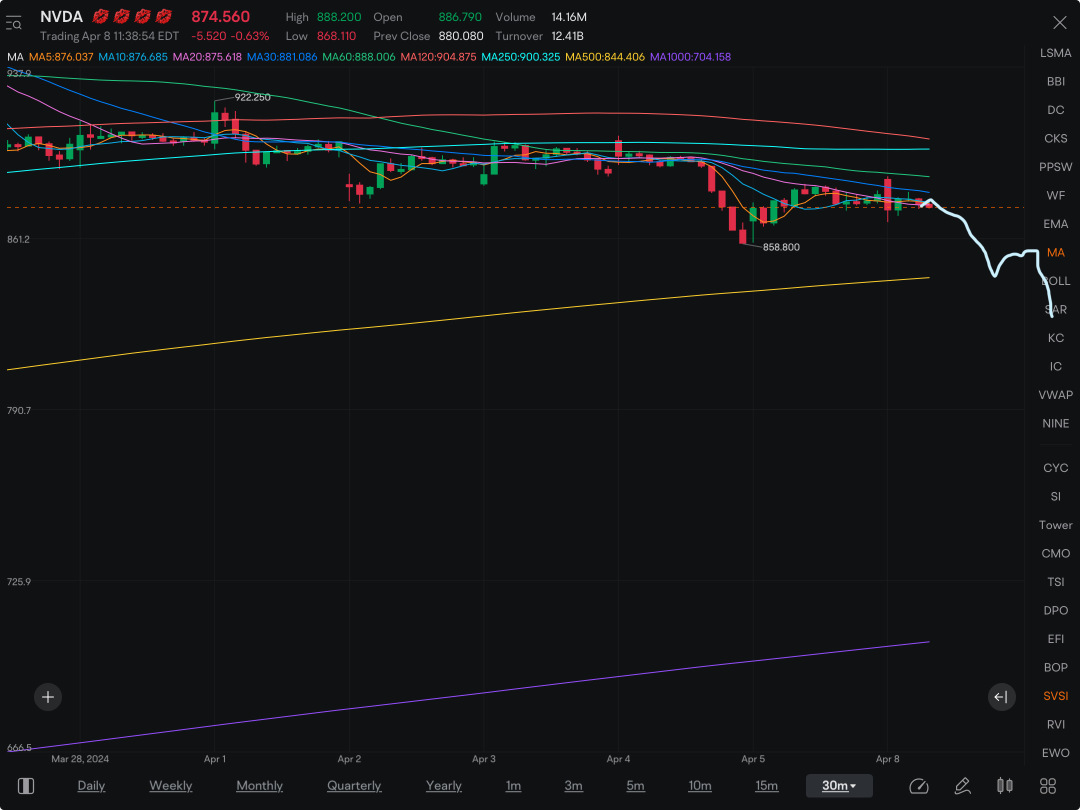1080x810 pixels.
Task: Click MA10:876.685 legend value
Action: [133, 56]
